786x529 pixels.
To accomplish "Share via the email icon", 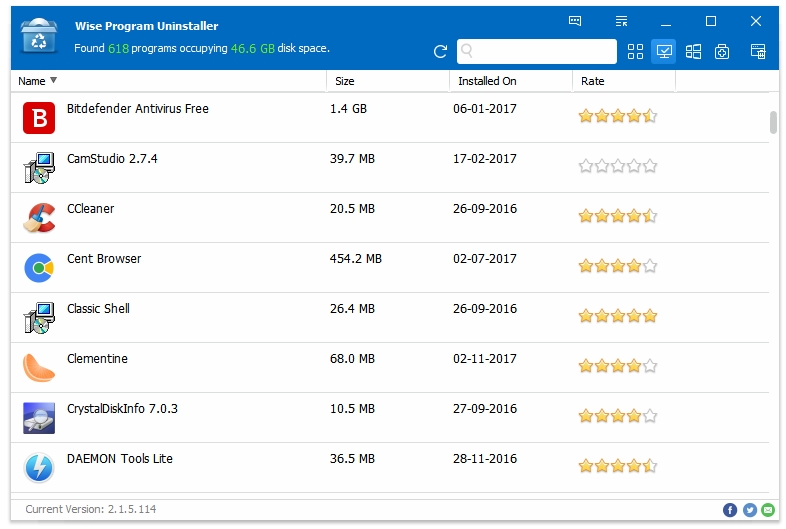I will coord(768,510).
